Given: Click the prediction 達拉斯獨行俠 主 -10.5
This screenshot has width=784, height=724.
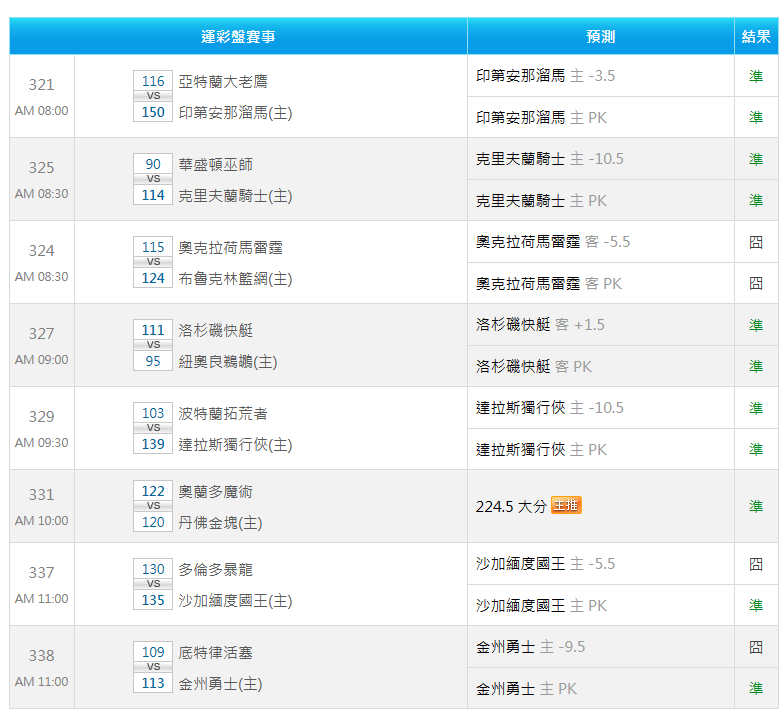Looking at the screenshot, I should pos(550,408).
